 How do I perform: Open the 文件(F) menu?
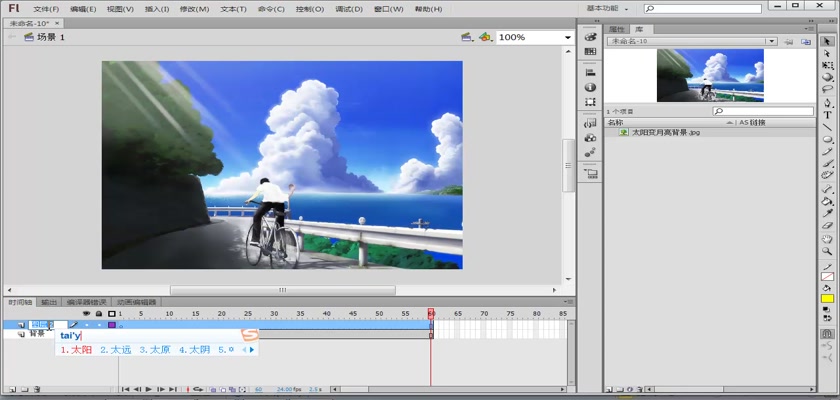coord(46,9)
